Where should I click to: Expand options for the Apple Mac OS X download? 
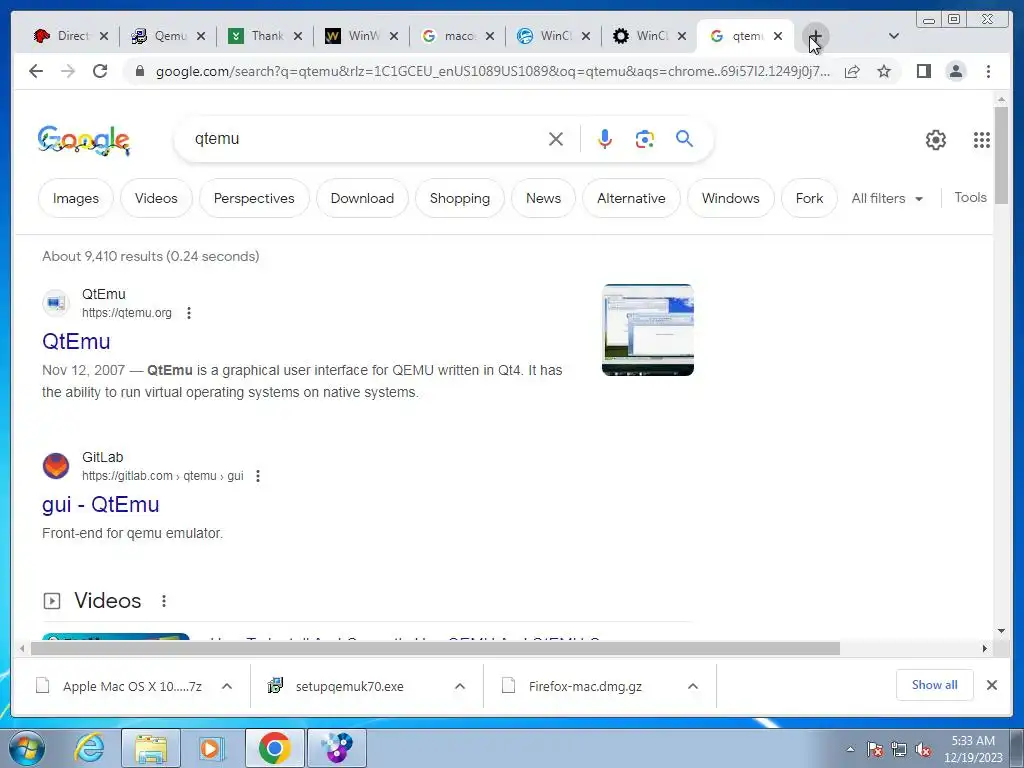[227, 686]
